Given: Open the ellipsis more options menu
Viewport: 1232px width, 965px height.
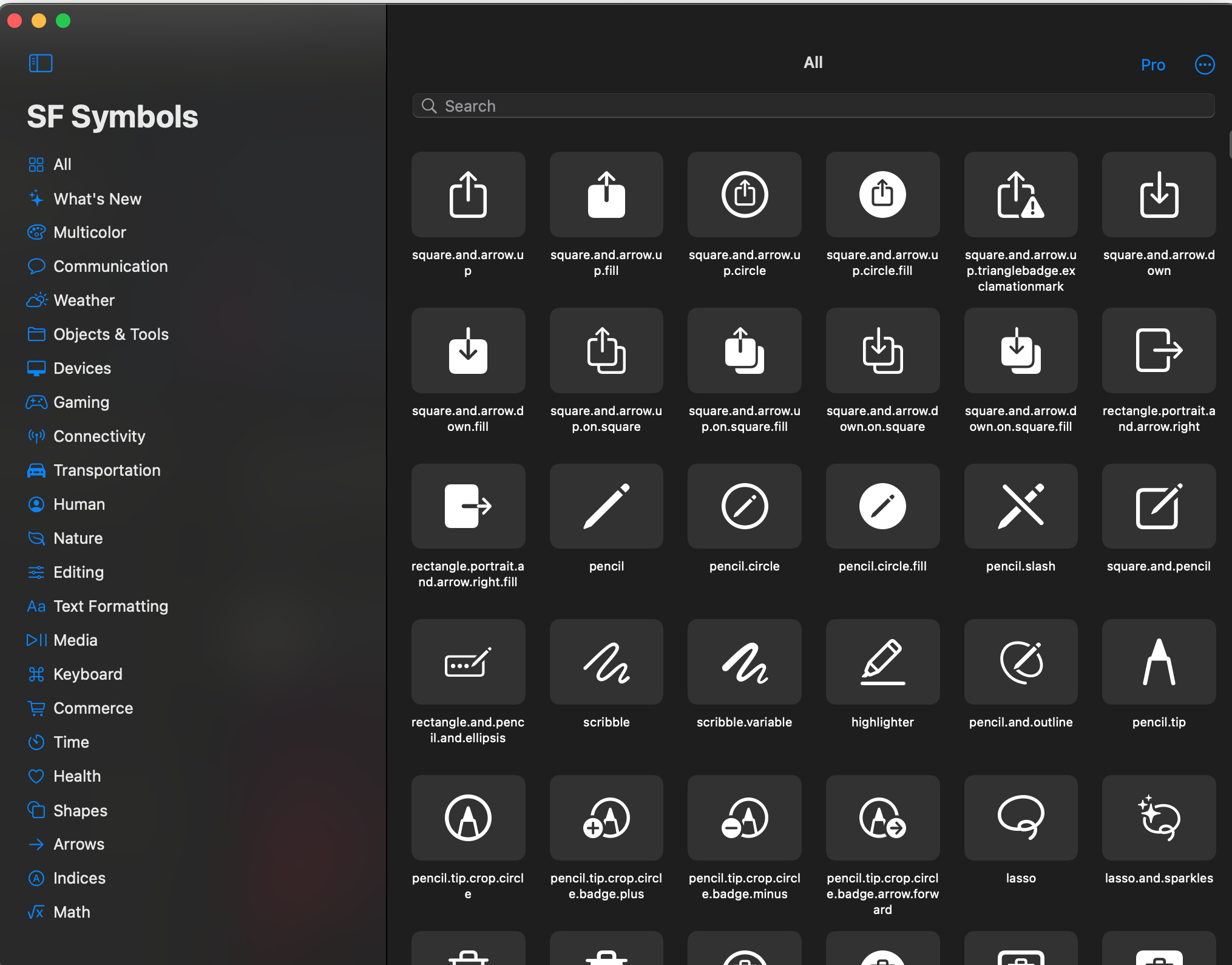Looking at the screenshot, I should (x=1204, y=64).
